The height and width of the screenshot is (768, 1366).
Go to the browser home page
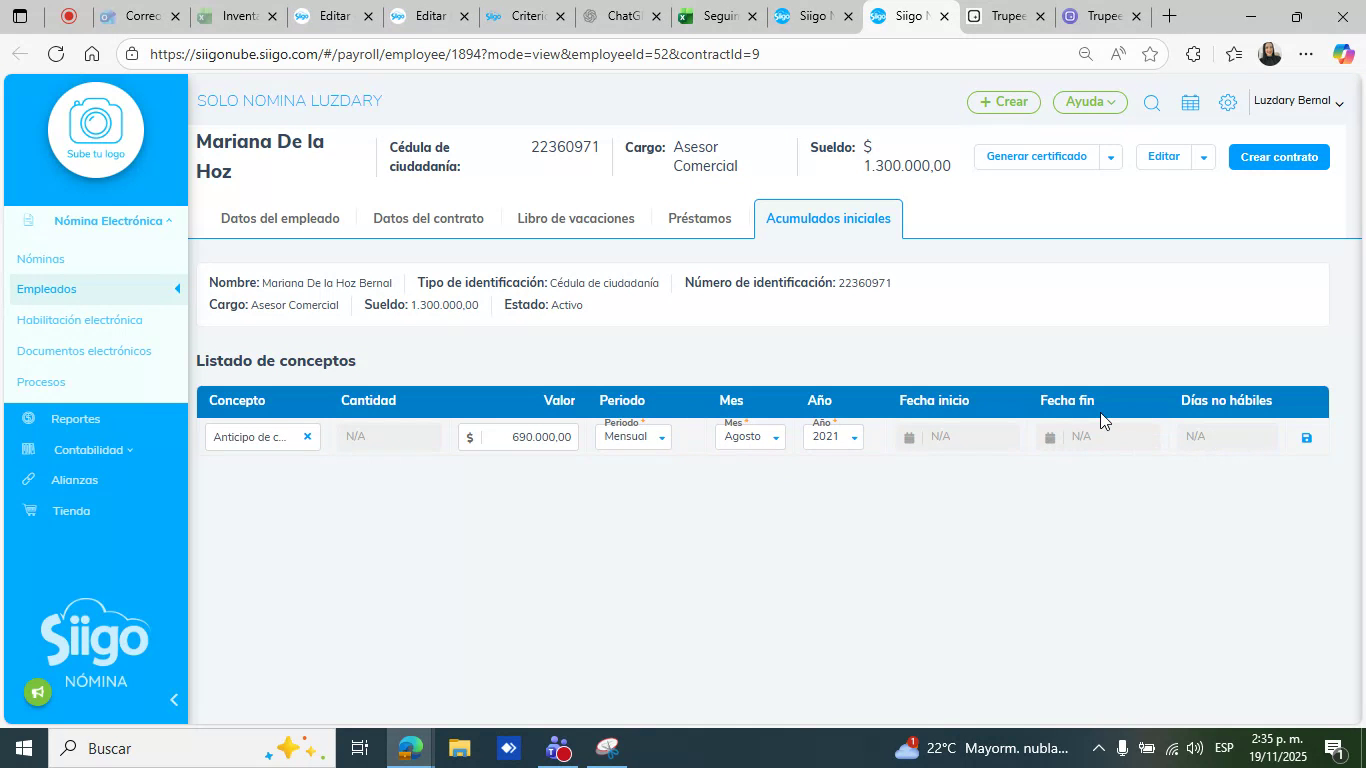(x=92, y=54)
